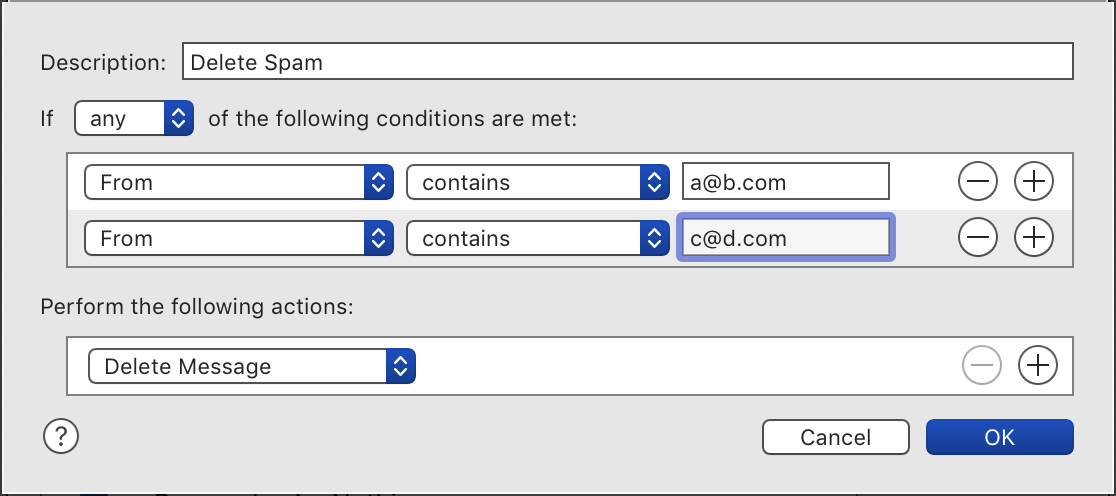1116x496 pixels.
Task: Click the plus button beside Delete Message action
Action: (x=1037, y=366)
